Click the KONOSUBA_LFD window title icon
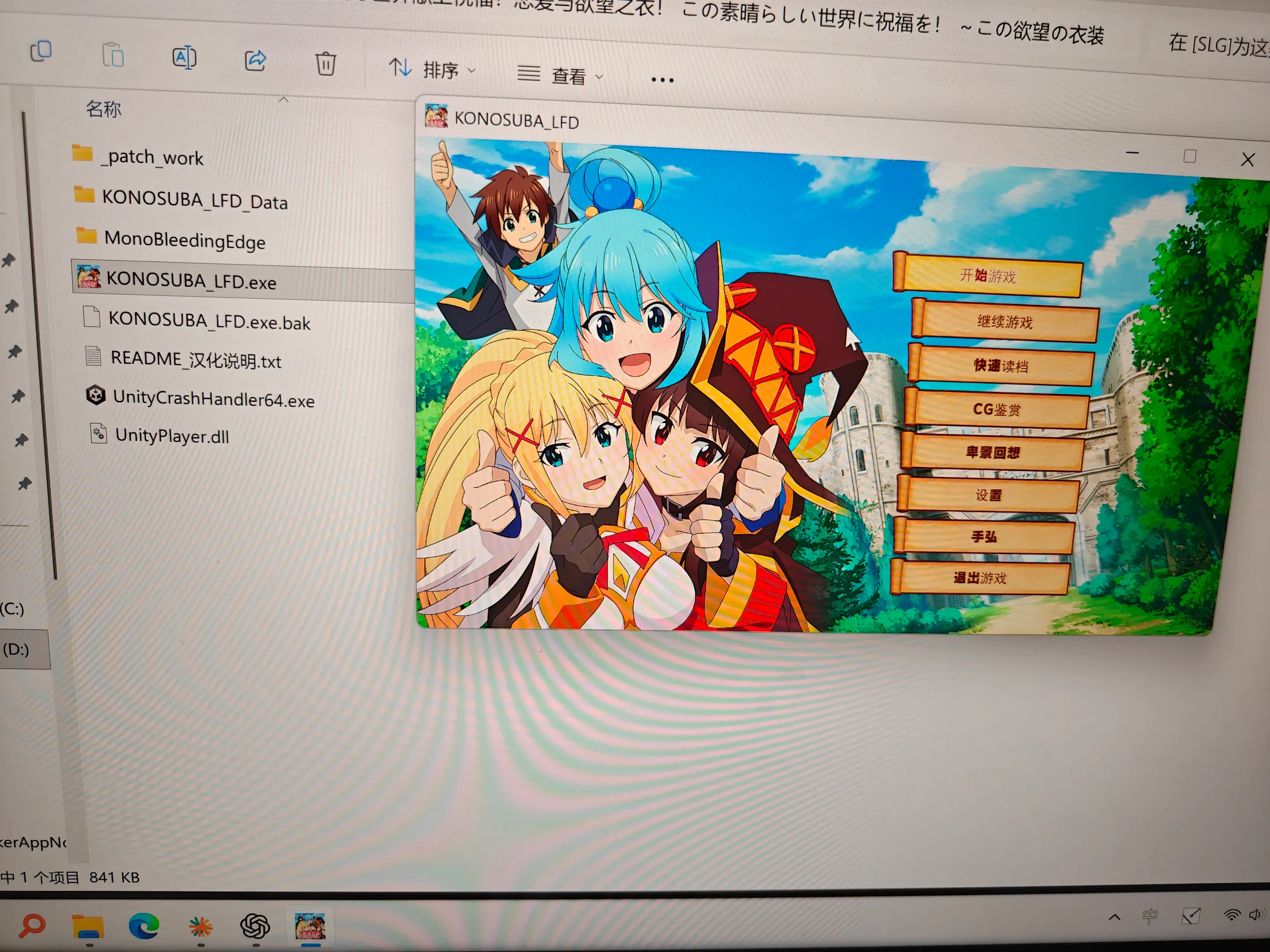Screen dimensions: 1270x952 pyautogui.click(x=437, y=115)
